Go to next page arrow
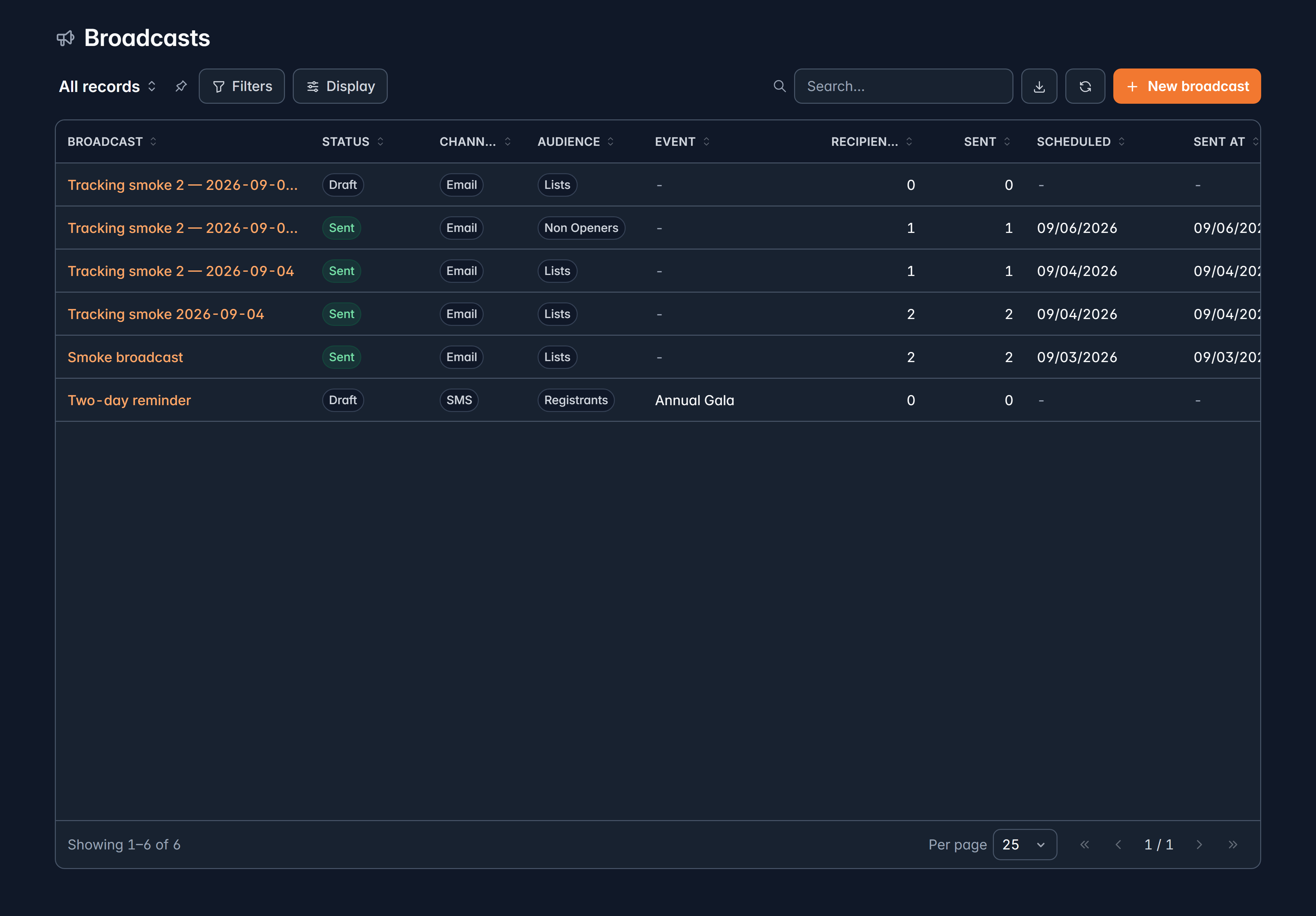This screenshot has width=1316, height=916. 1199,844
